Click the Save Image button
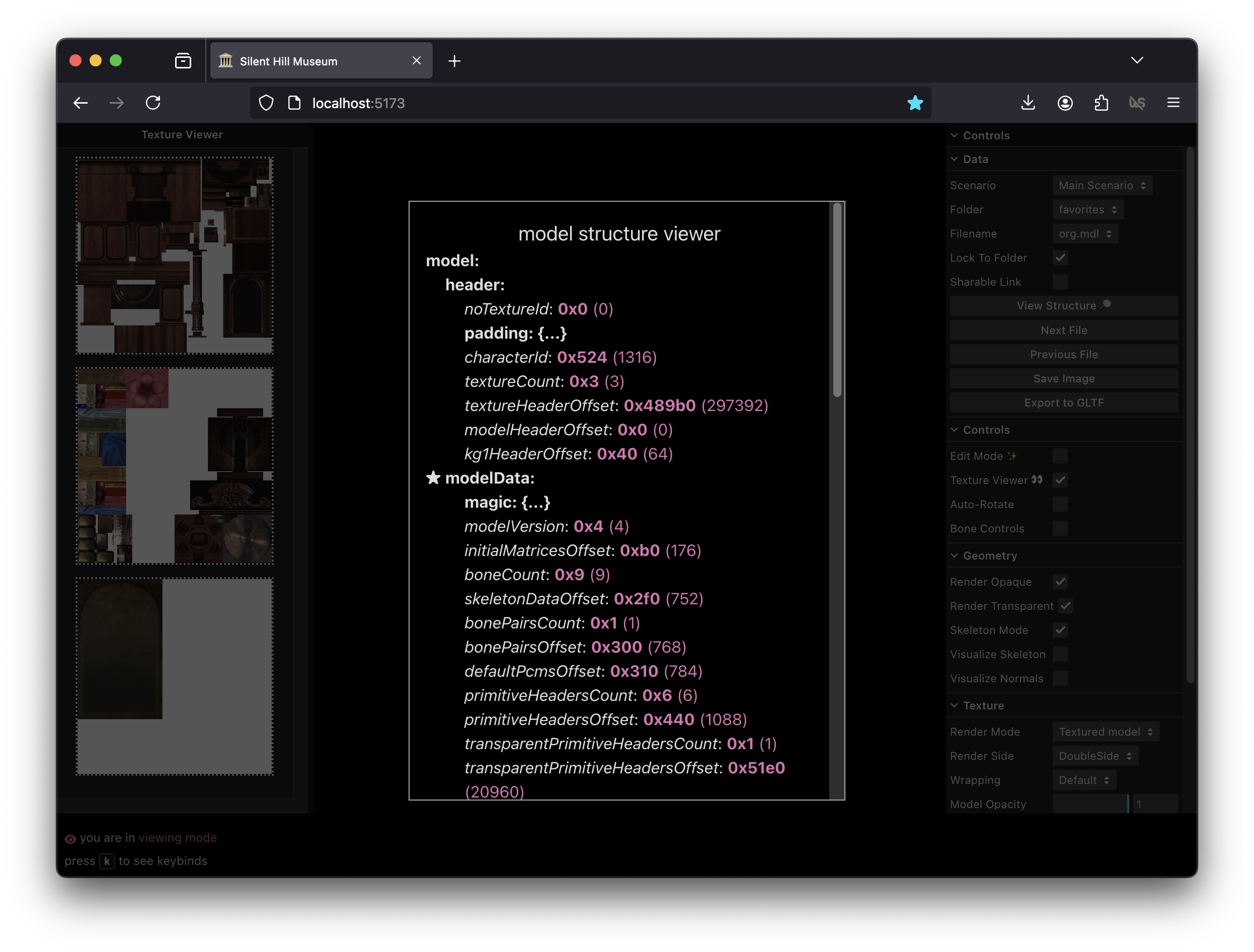The image size is (1254, 952). click(1063, 378)
